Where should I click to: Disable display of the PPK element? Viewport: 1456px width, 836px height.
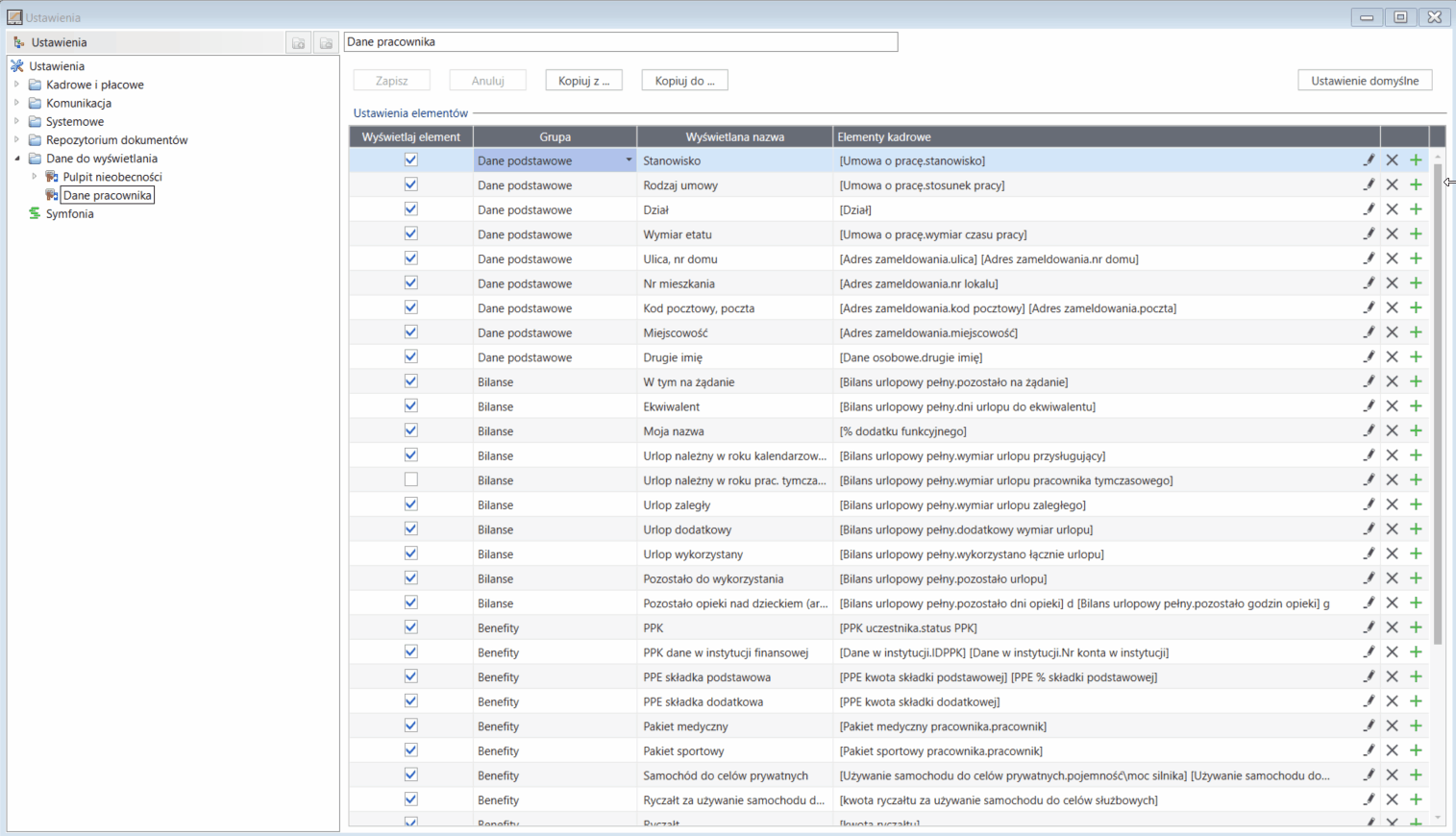click(411, 627)
